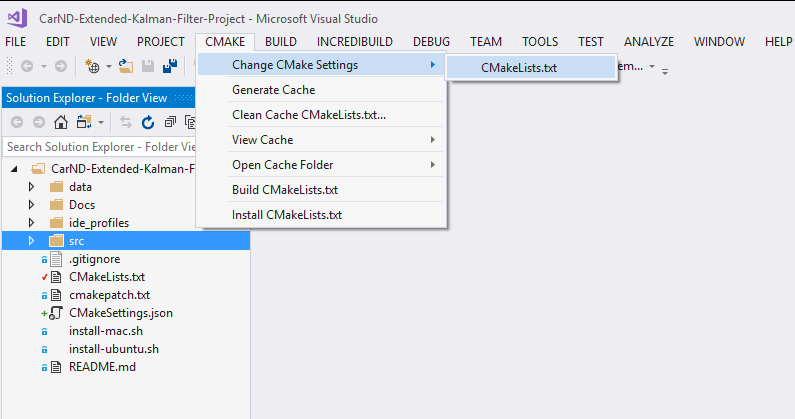Expand the data folder arrow
This screenshot has width=795, height=419.
point(31,187)
